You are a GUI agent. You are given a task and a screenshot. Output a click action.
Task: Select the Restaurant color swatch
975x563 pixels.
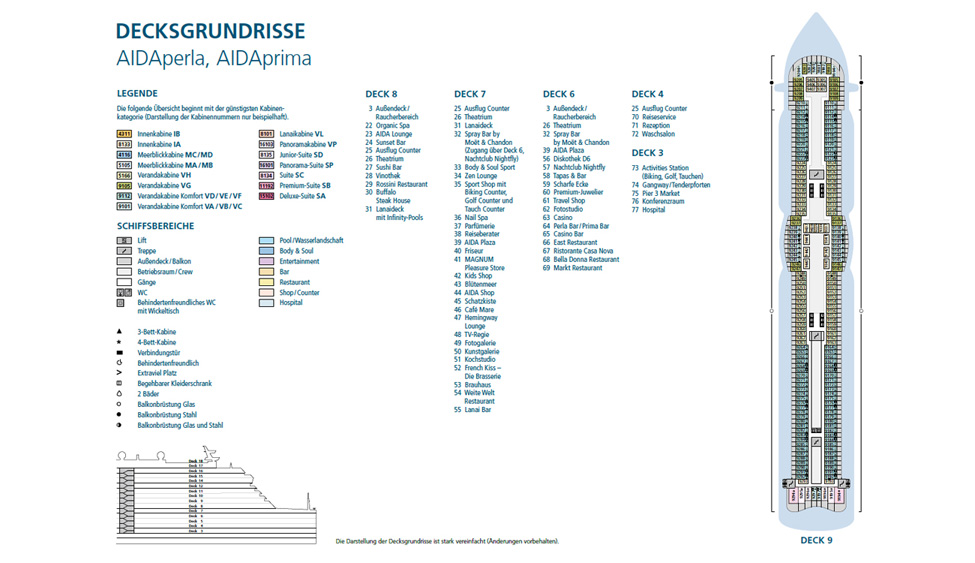point(266,282)
